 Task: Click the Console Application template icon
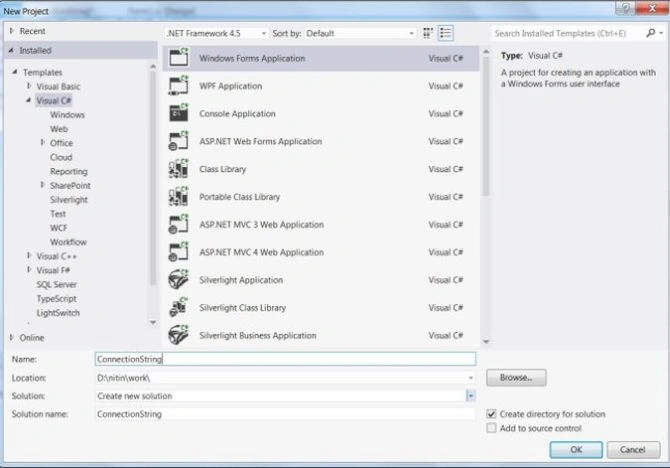tap(179, 113)
